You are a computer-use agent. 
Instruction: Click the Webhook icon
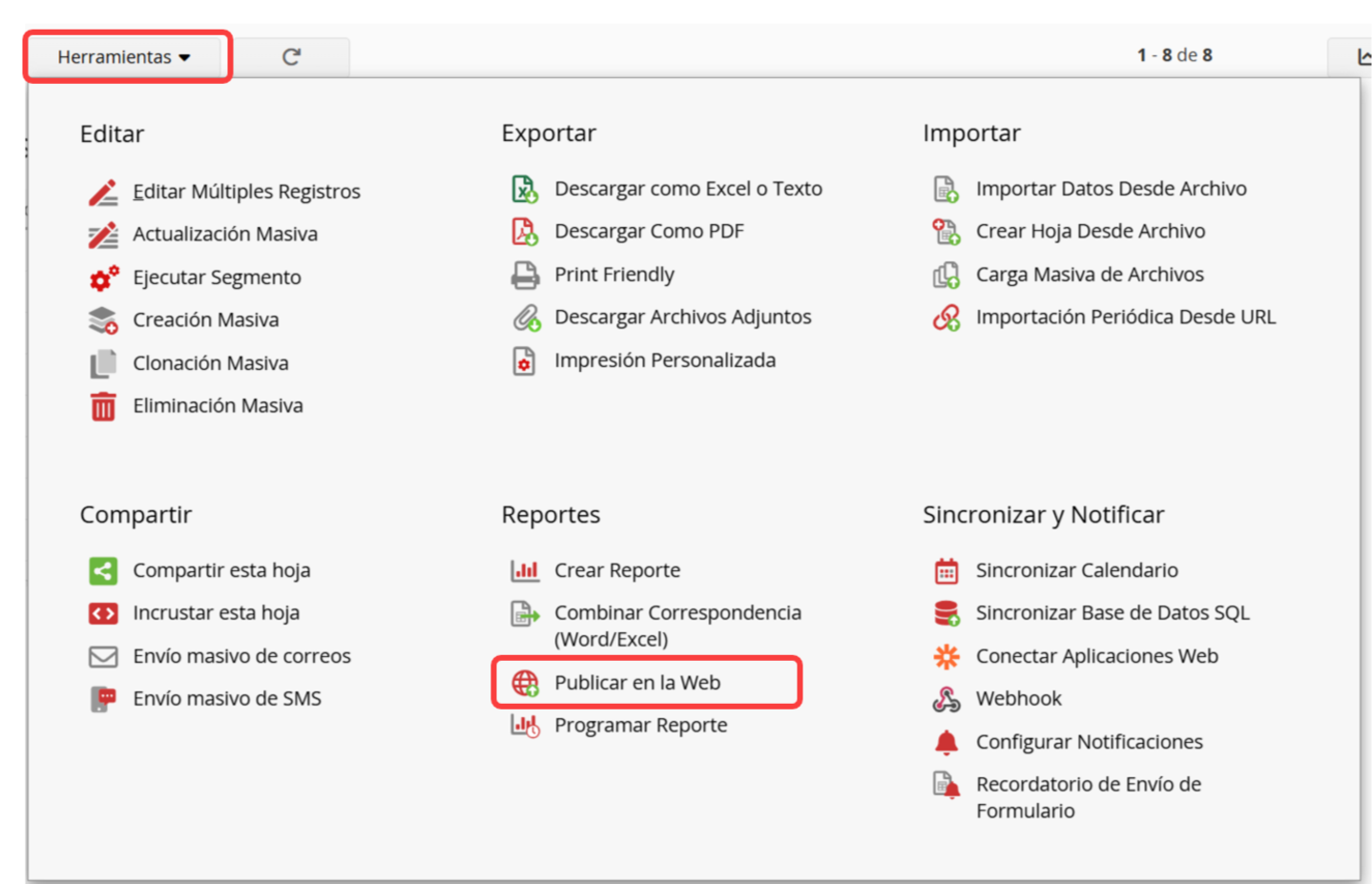pos(946,699)
